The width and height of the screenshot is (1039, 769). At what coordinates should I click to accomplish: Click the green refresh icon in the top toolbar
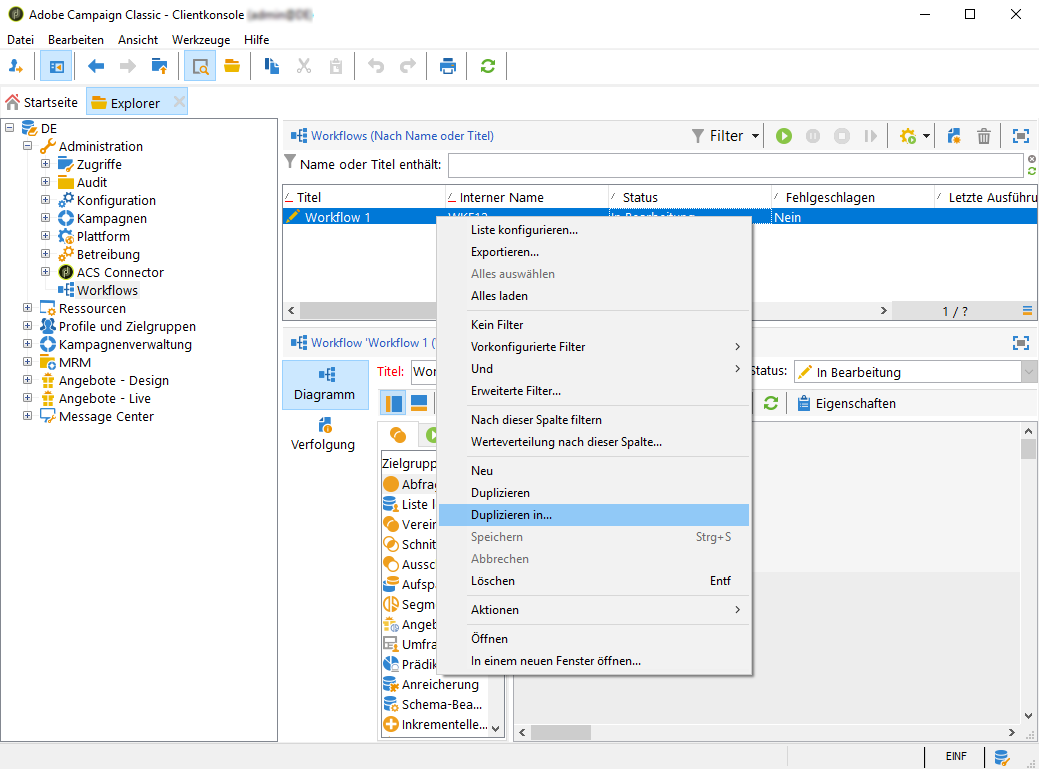(487, 66)
